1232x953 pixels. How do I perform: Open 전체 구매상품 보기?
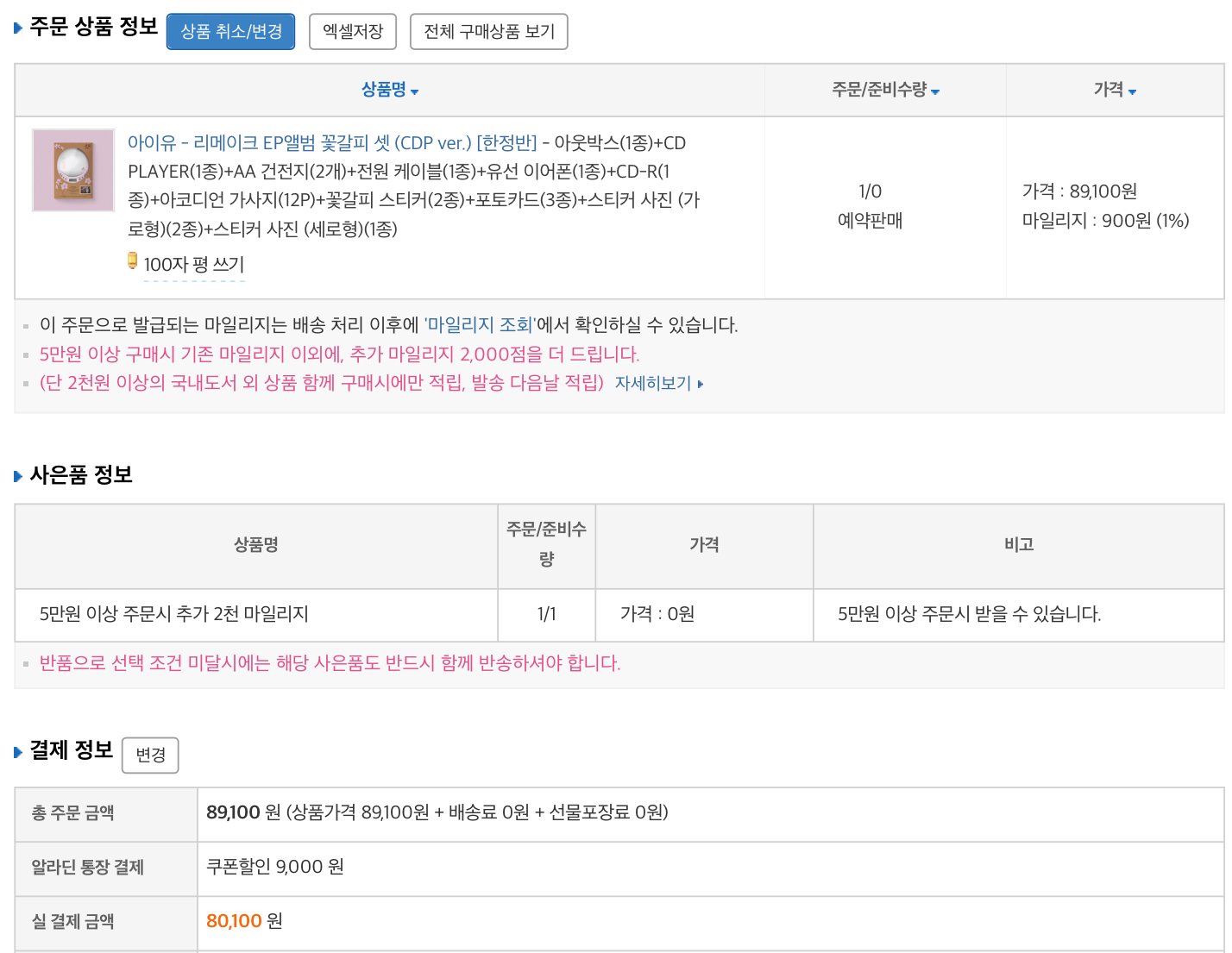488,32
